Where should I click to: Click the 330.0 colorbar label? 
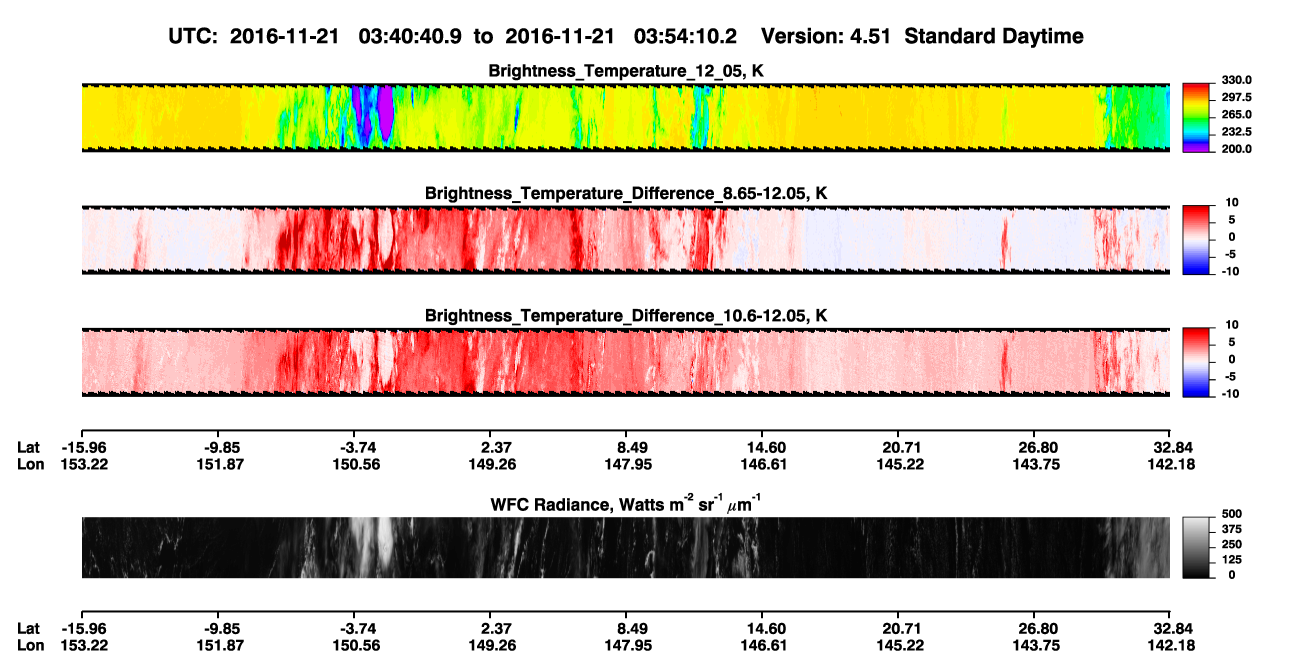[1236, 80]
